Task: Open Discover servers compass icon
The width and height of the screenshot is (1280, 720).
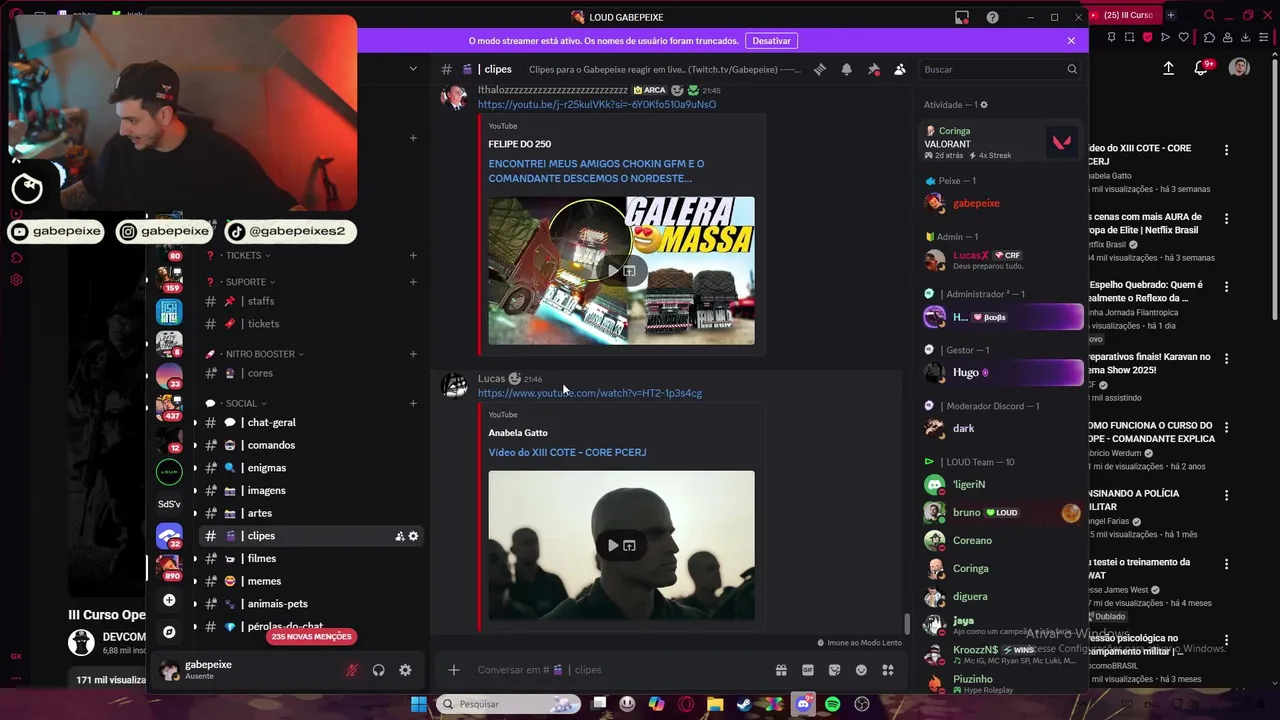Action: coord(169,632)
